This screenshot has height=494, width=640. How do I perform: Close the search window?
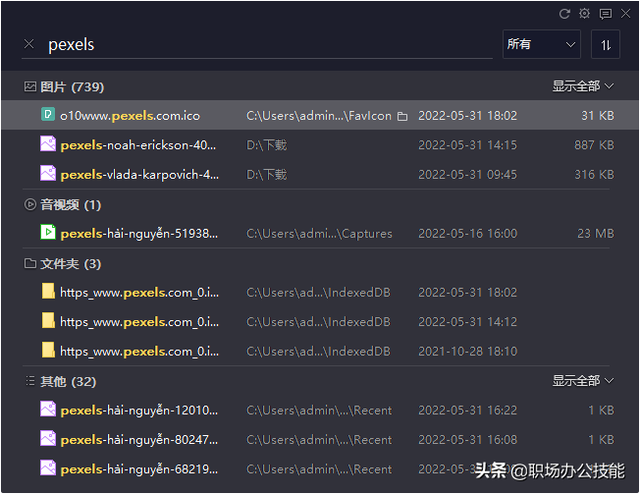625,14
